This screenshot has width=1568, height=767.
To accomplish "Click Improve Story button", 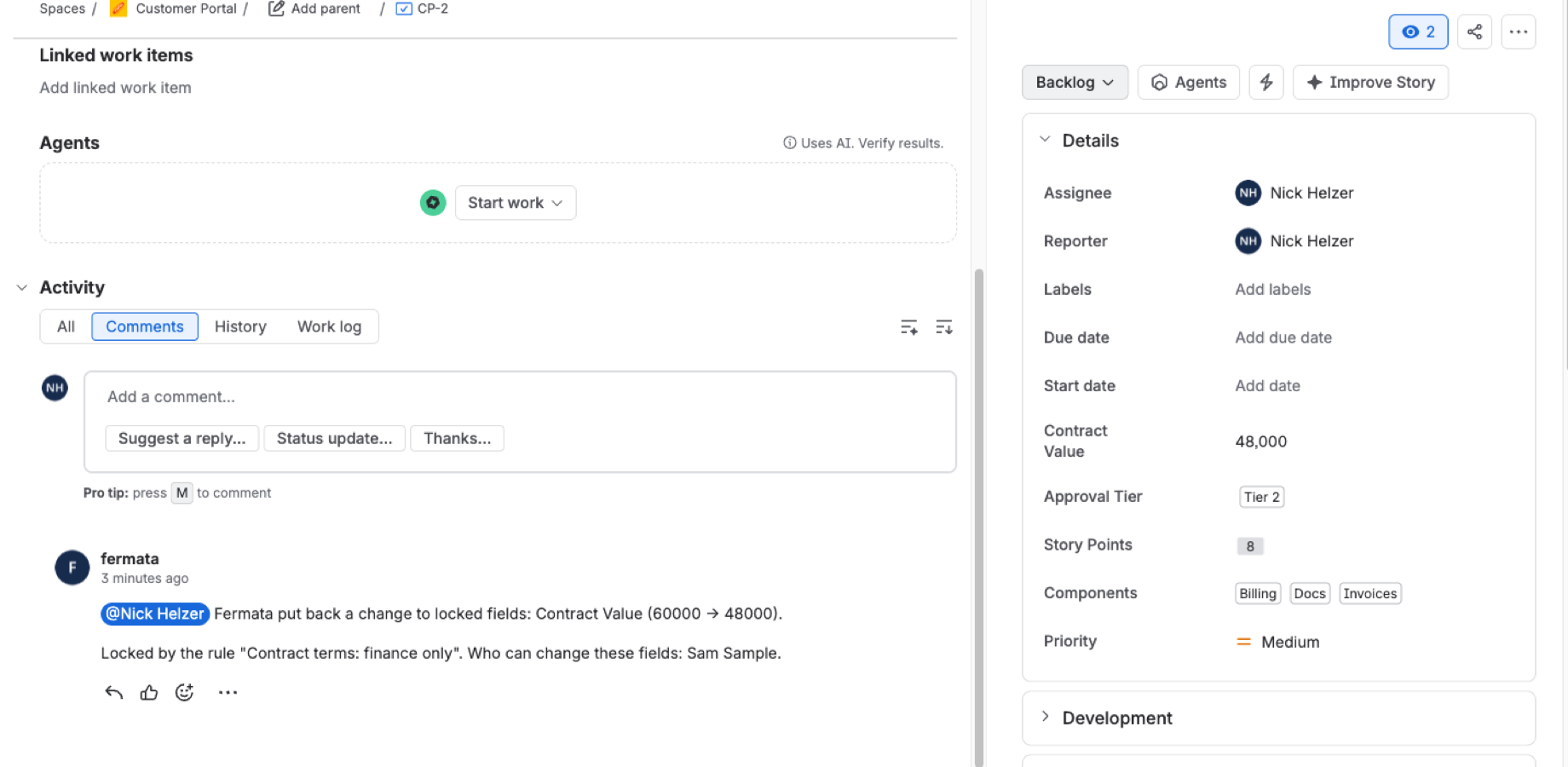I will (x=1370, y=82).
